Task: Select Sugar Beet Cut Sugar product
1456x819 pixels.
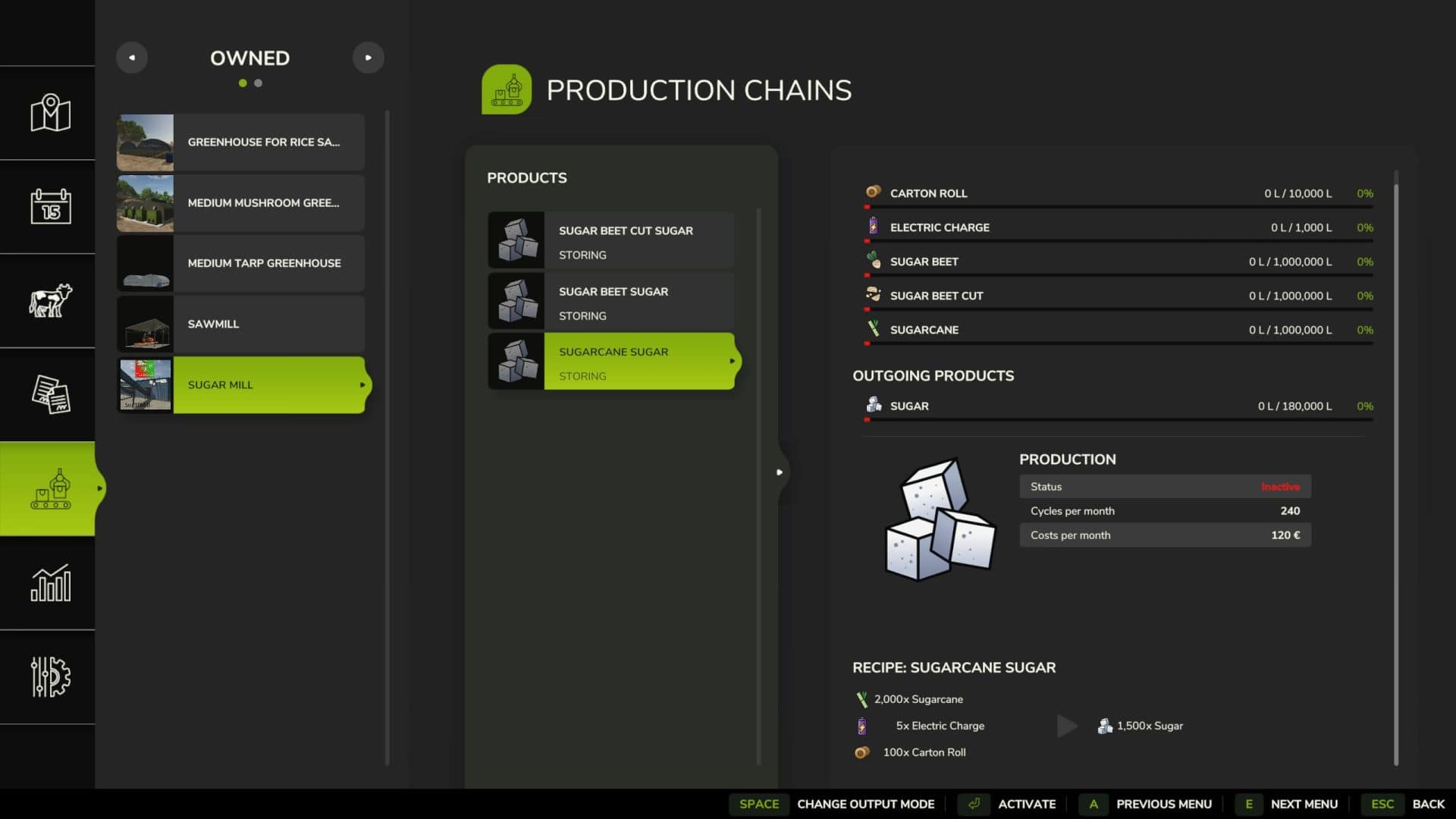Action: tap(611, 240)
